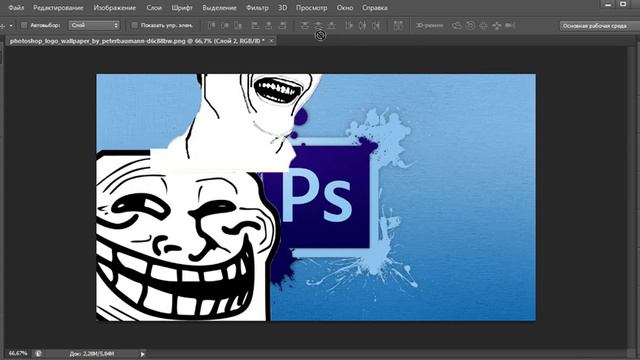Align left edges of layers
This screenshot has height=360, width=640.
(256, 25)
